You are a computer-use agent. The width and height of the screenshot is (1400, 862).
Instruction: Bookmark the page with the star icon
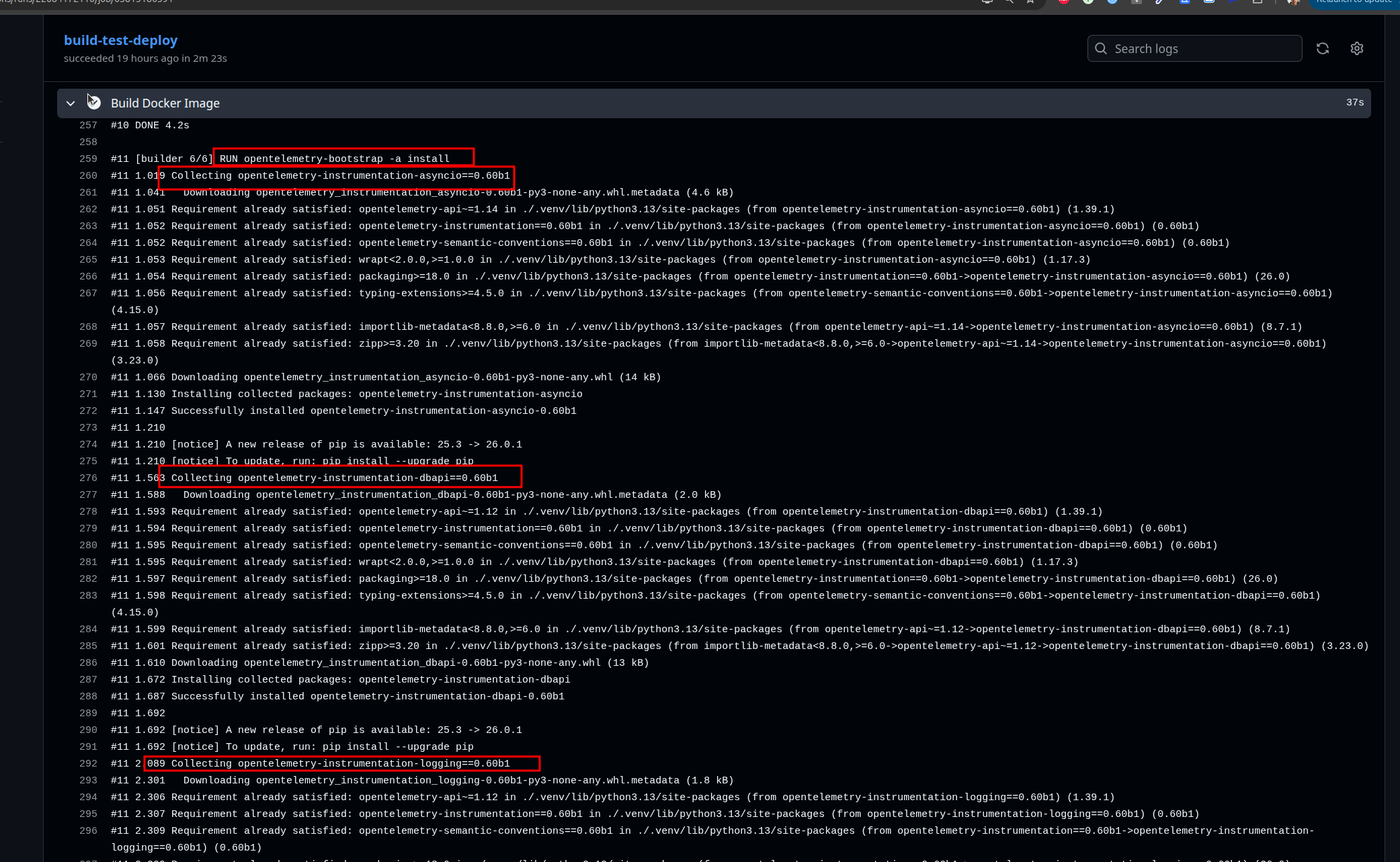tap(1030, 3)
